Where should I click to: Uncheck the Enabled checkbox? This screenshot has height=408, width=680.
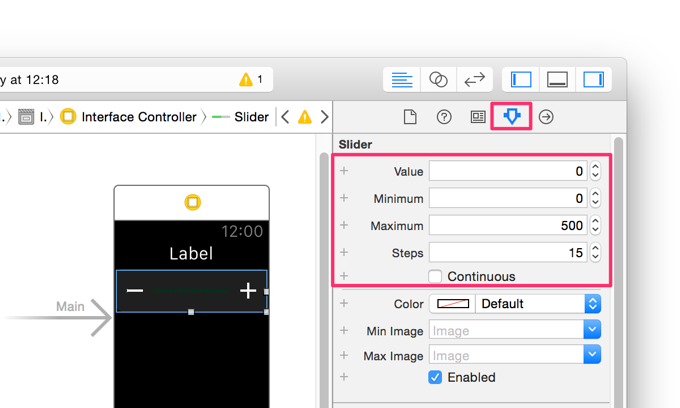(x=435, y=377)
